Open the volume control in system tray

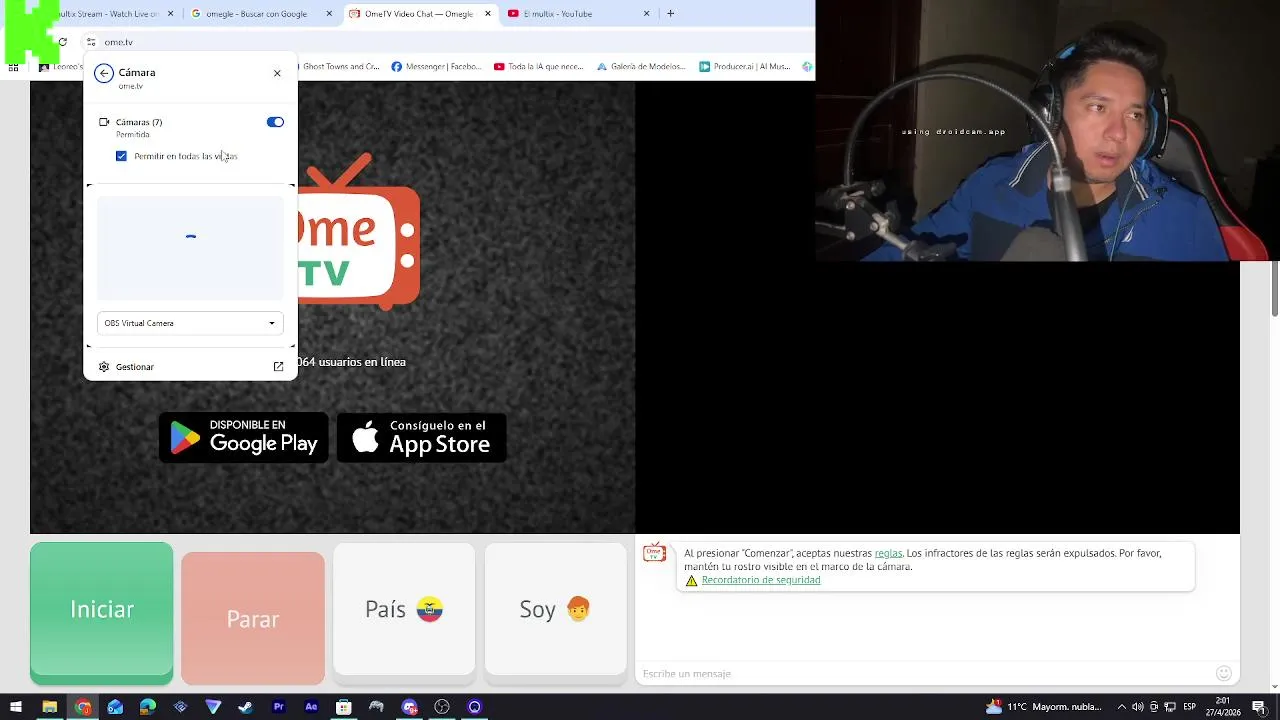(1137, 707)
